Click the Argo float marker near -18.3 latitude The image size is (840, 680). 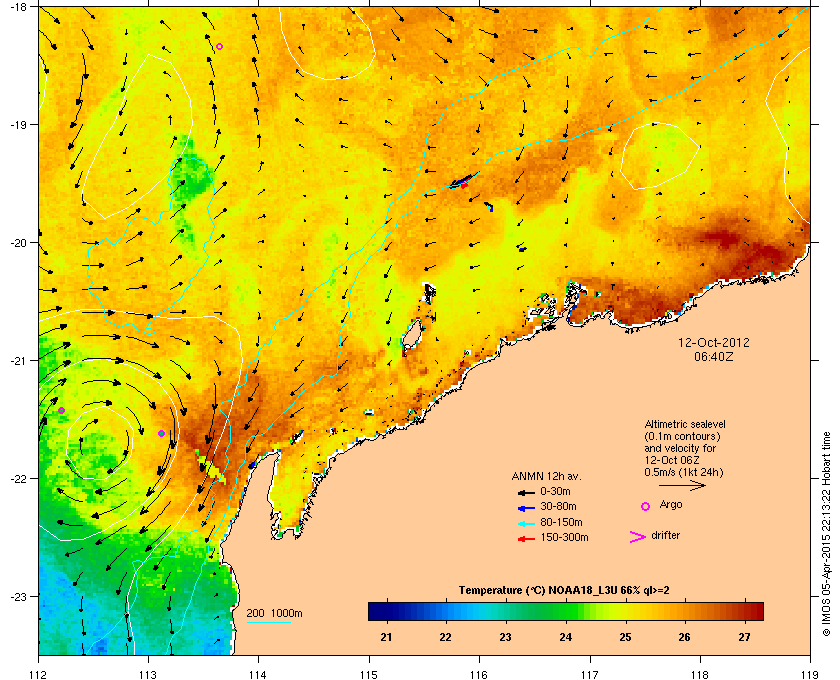click(219, 47)
